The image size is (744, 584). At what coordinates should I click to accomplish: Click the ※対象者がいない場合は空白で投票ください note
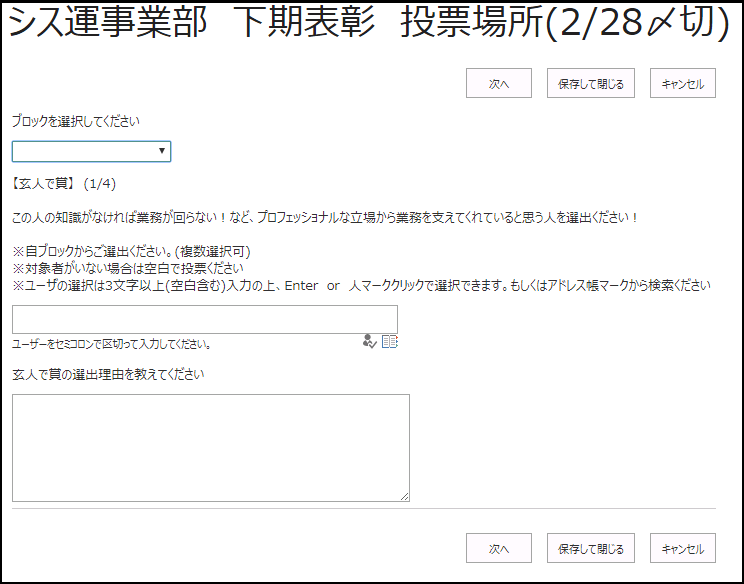pyautogui.click(x=128, y=269)
